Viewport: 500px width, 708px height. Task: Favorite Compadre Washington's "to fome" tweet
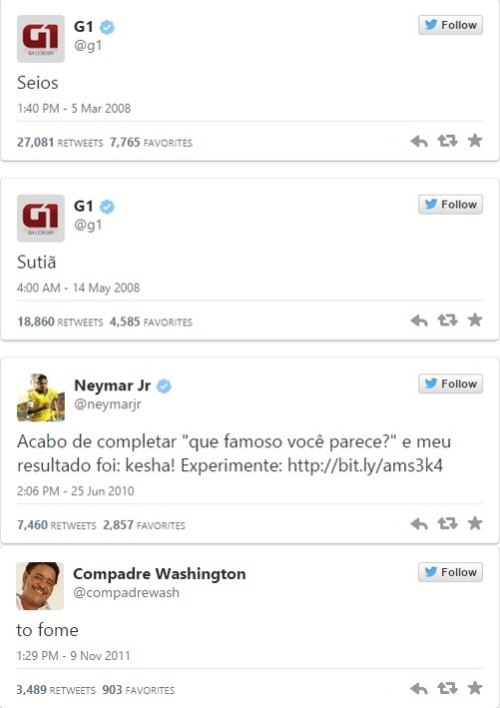tap(475, 688)
